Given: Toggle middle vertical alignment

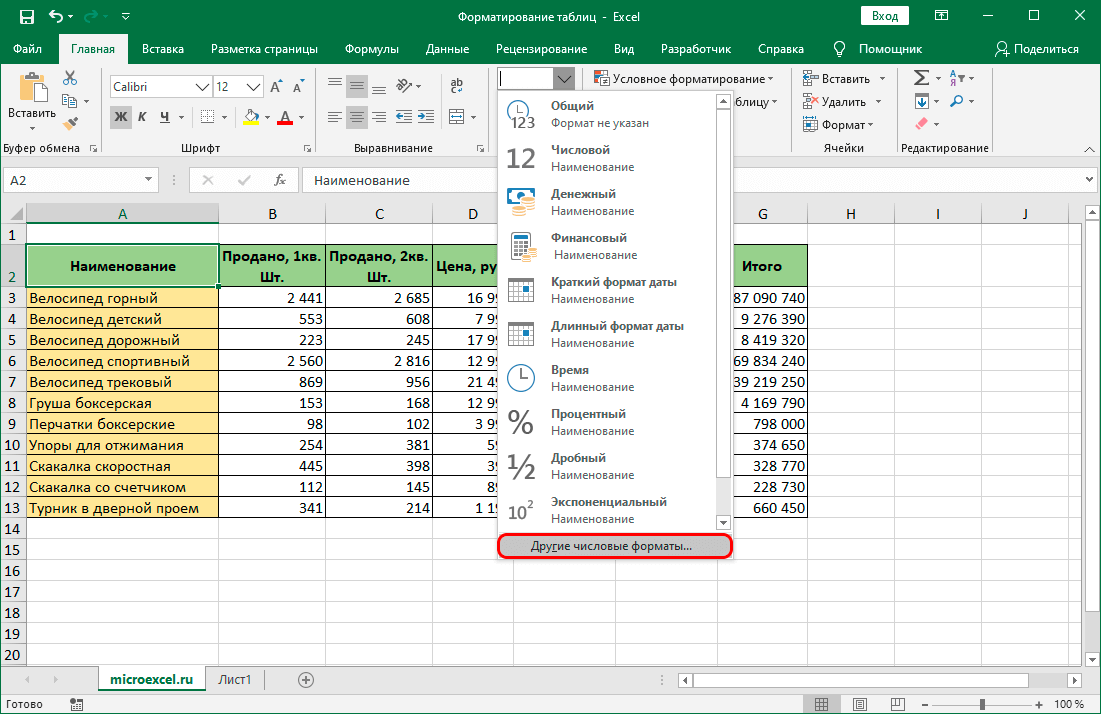Looking at the screenshot, I should [357, 86].
